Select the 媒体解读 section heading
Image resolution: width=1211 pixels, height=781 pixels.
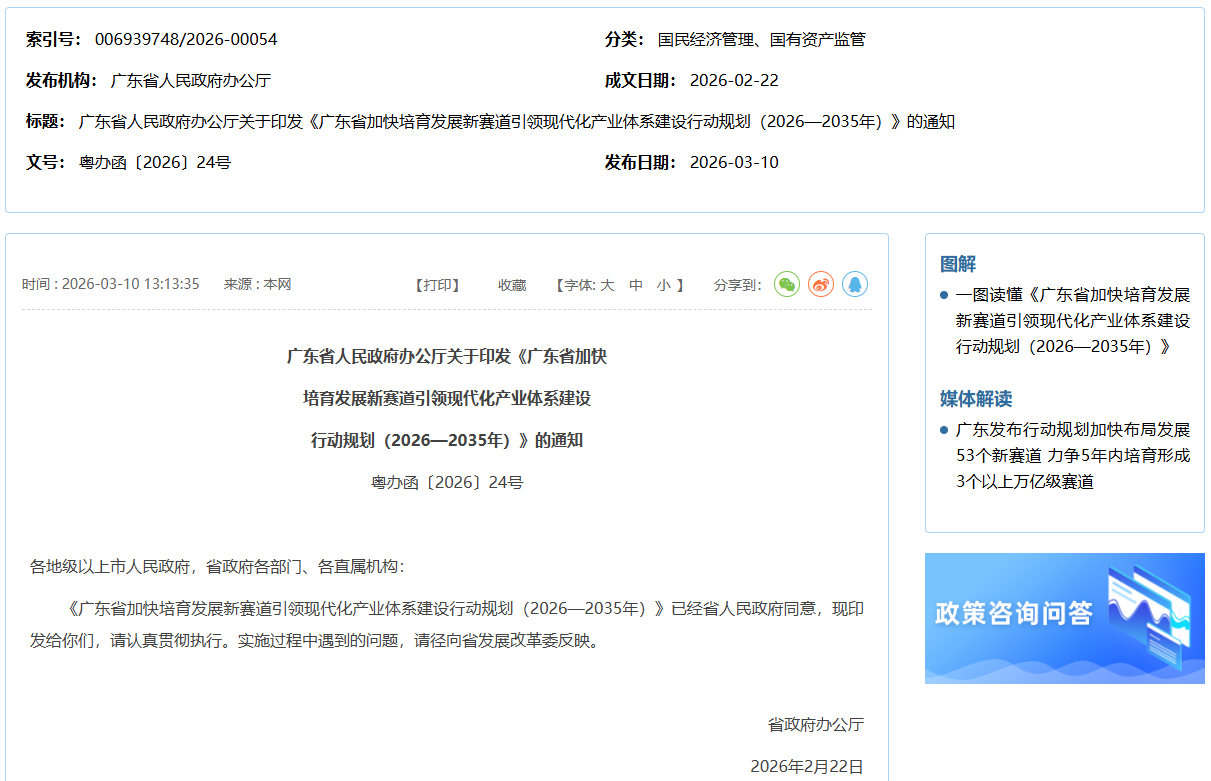click(x=976, y=399)
